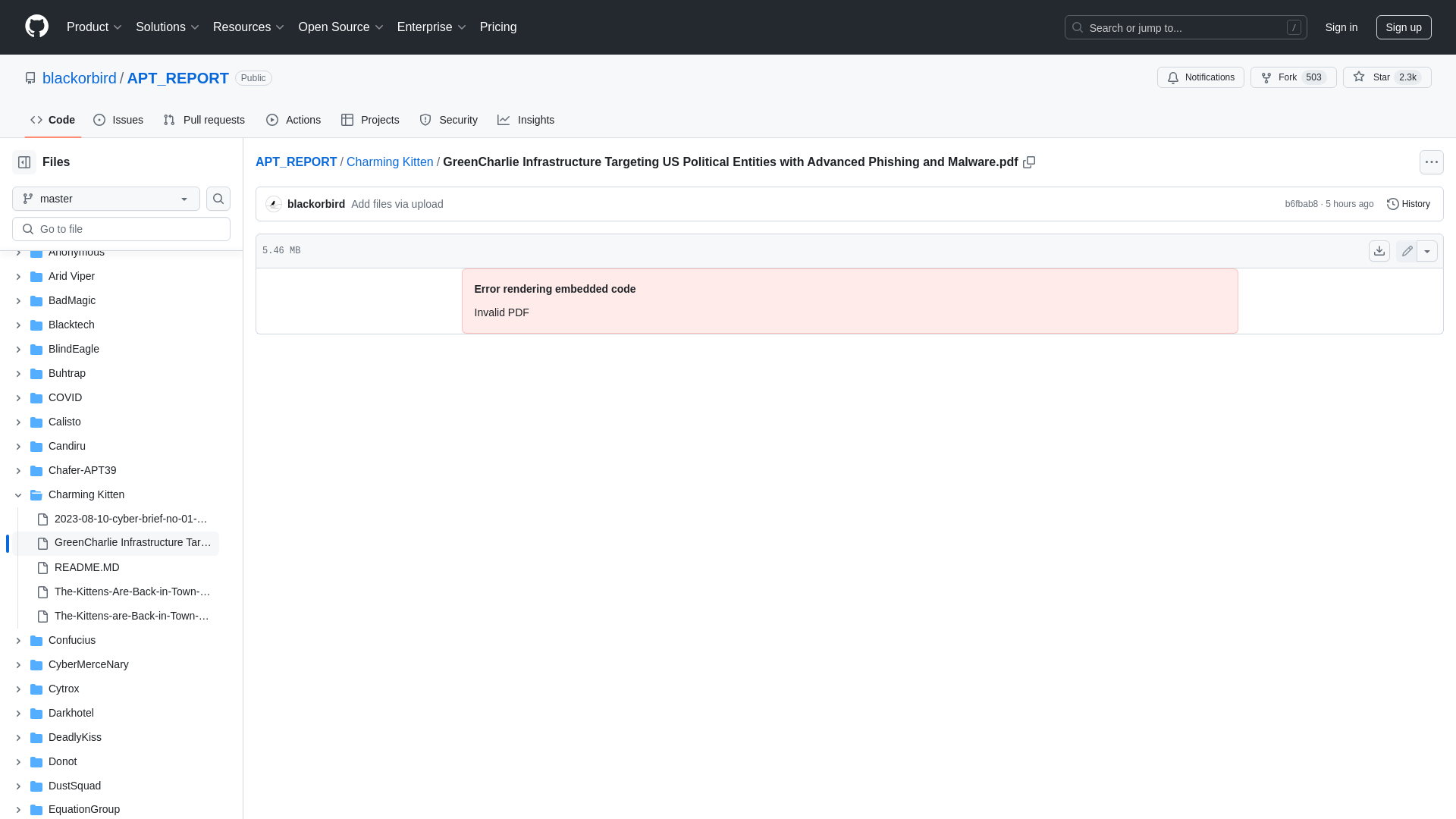Image resolution: width=1456 pixels, height=819 pixels.
Task: Switch to the Code tab
Action: click(x=52, y=120)
